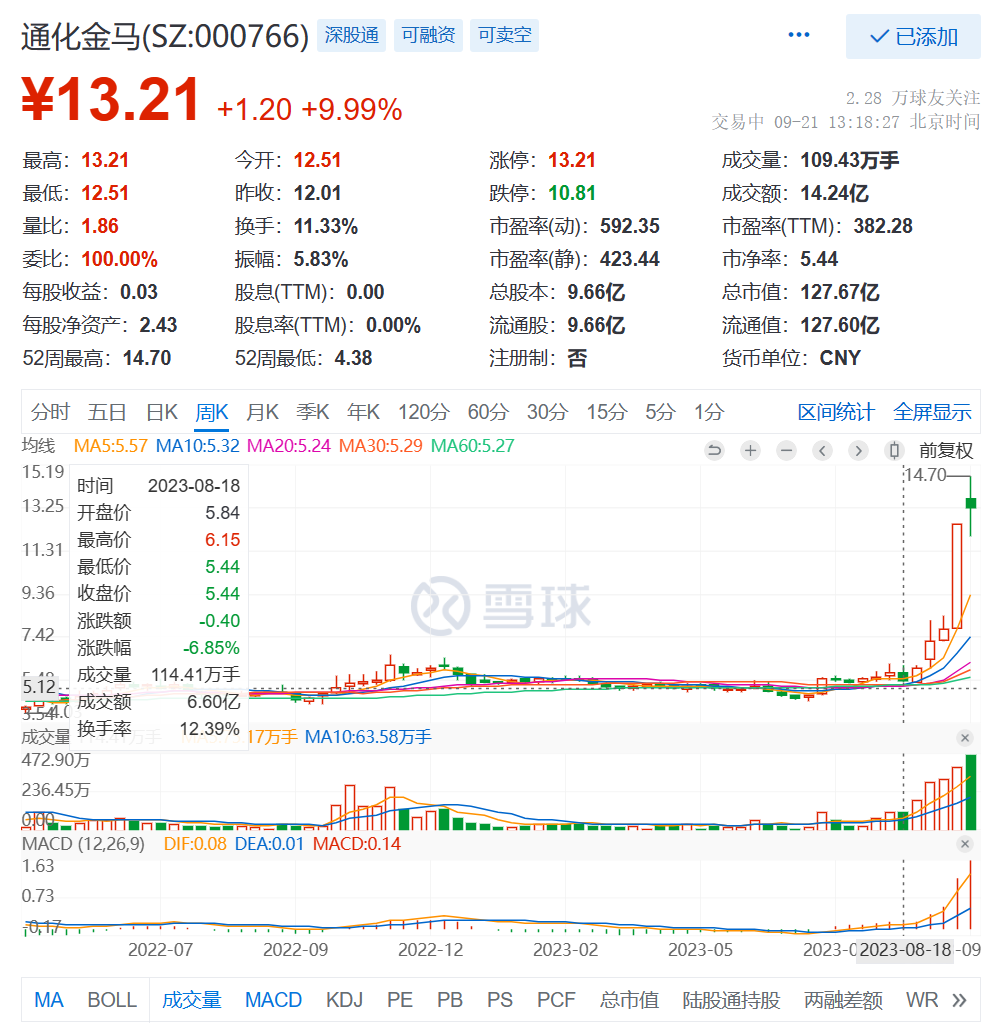Move chart right with next arrow
997x1025 pixels.
pos(858,450)
